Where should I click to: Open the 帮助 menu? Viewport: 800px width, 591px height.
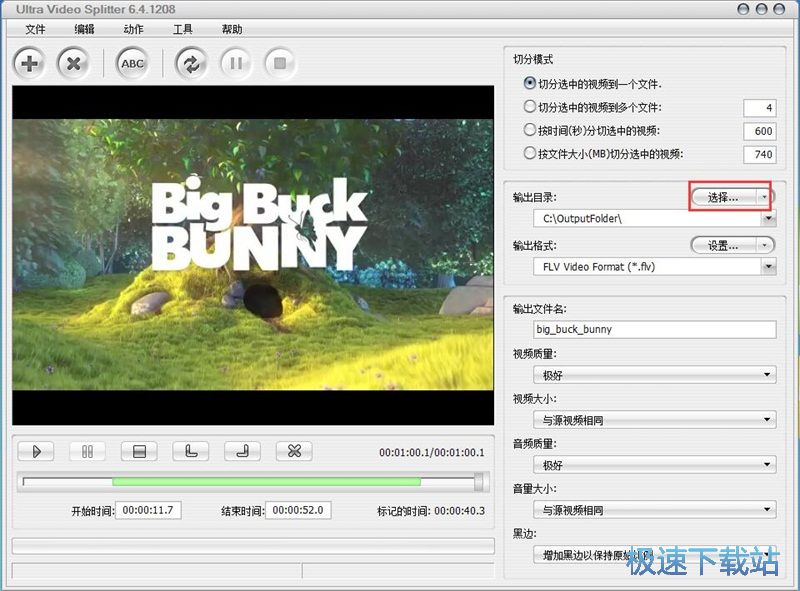[x=232, y=30]
